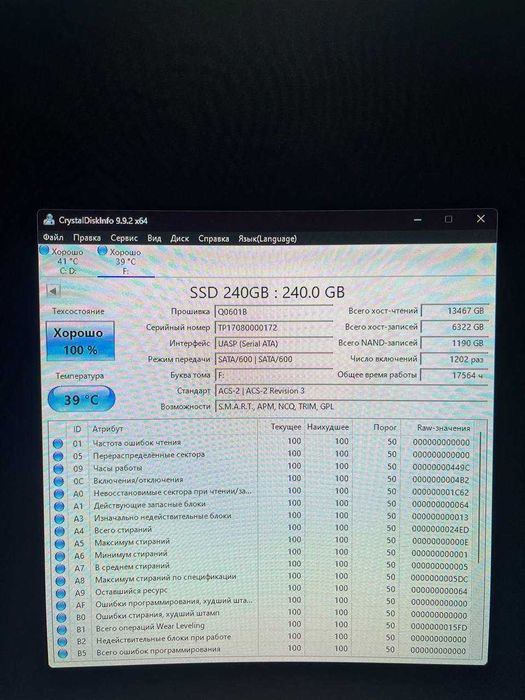Click the 39 °C temperature button
The width and height of the screenshot is (525, 700).
coord(81,399)
